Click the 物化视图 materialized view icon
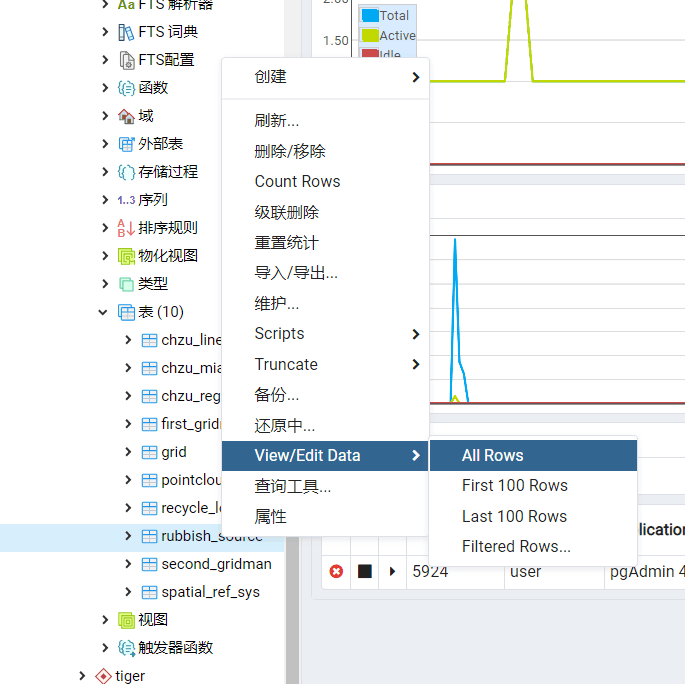The height and width of the screenshot is (684, 685). coord(126,256)
